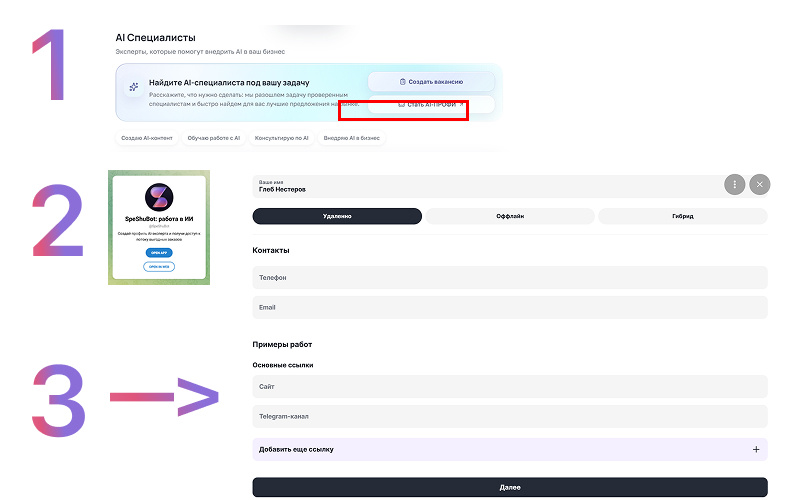Click the plus icon on 'Добавить еще ссылку'
The image size is (800, 500).
756,449
